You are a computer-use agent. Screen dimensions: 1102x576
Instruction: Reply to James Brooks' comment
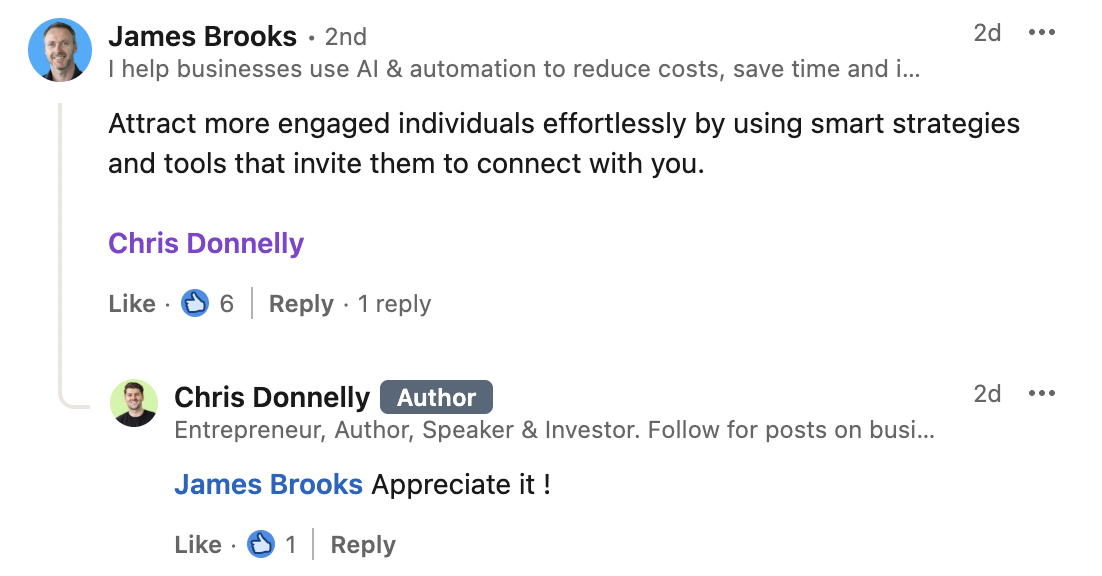point(300,303)
